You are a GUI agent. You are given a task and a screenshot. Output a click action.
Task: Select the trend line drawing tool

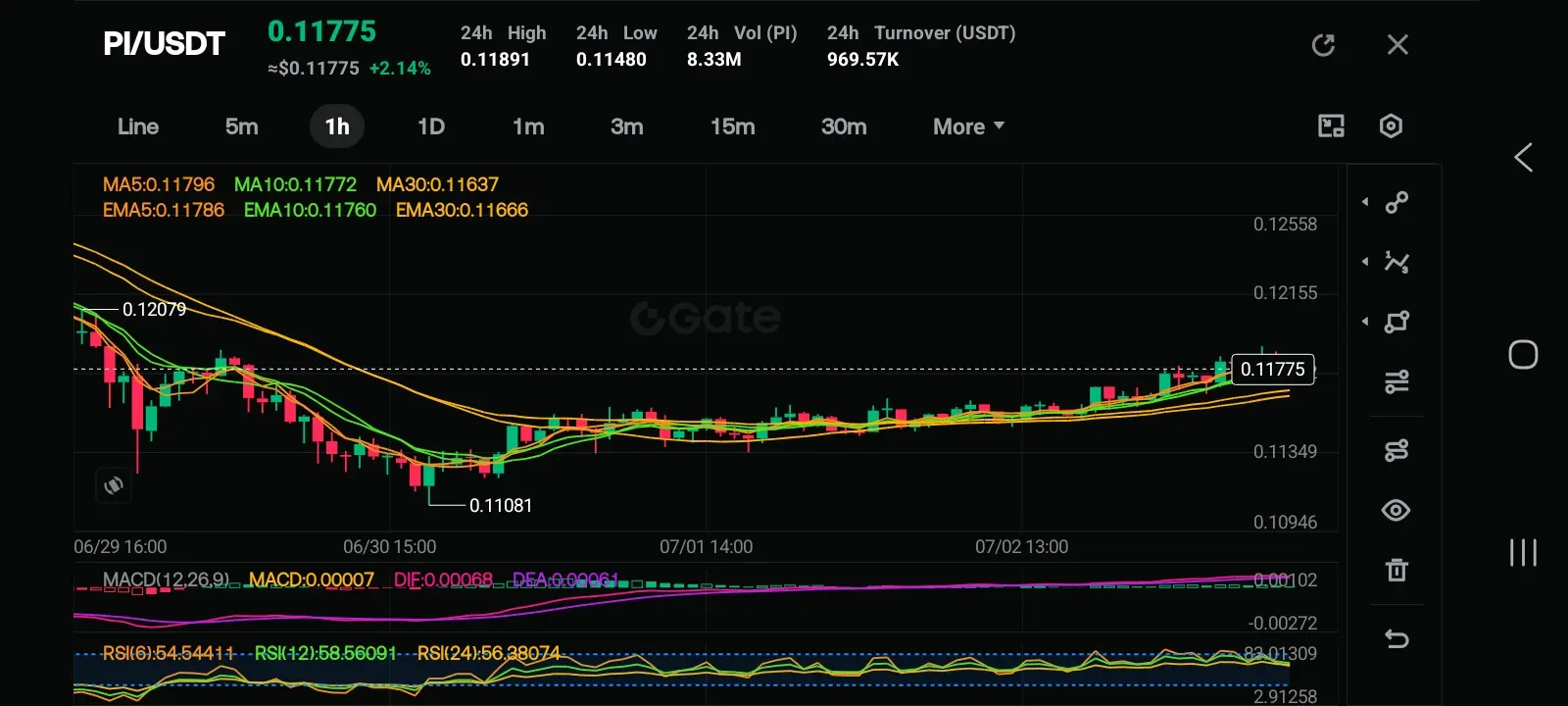[x=1396, y=202]
